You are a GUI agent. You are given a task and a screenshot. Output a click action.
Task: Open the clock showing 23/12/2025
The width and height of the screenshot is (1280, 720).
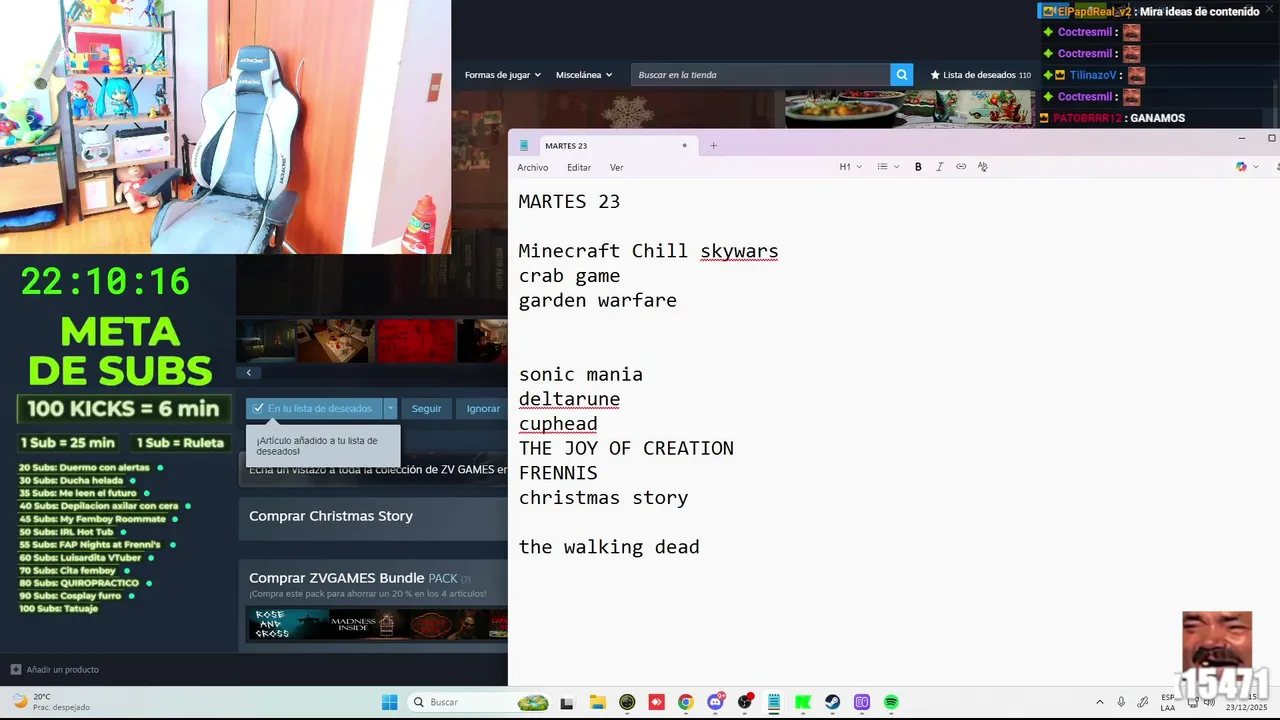(x=1246, y=702)
